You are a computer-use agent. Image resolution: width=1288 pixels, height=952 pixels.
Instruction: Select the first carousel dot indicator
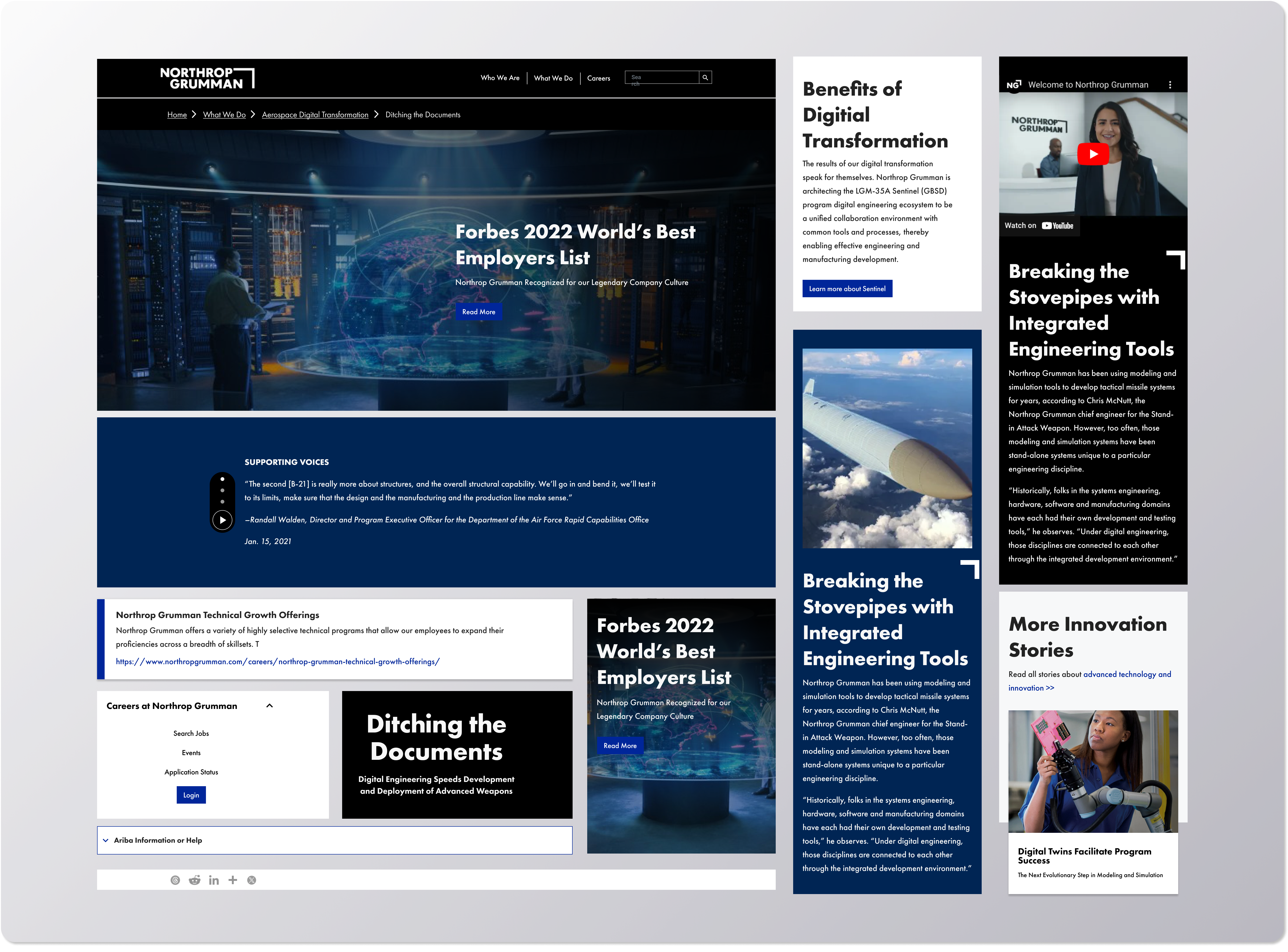[x=222, y=480]
